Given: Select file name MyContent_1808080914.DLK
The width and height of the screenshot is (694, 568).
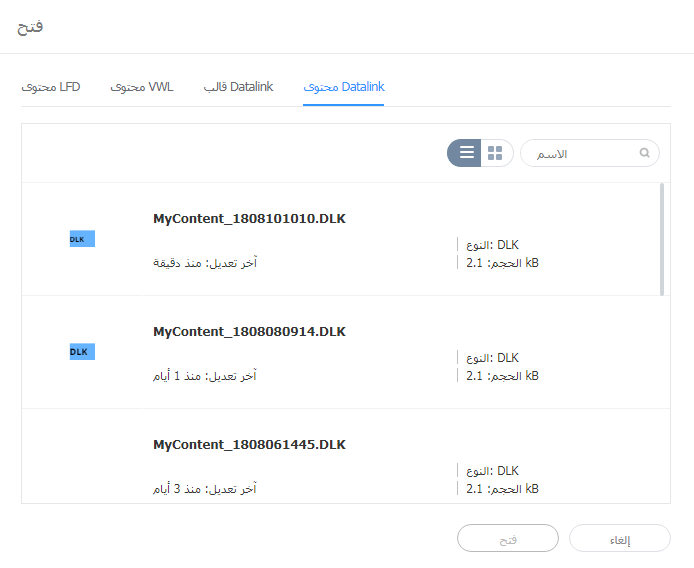Looking at the screenshot, I should [x=249, y=331].
